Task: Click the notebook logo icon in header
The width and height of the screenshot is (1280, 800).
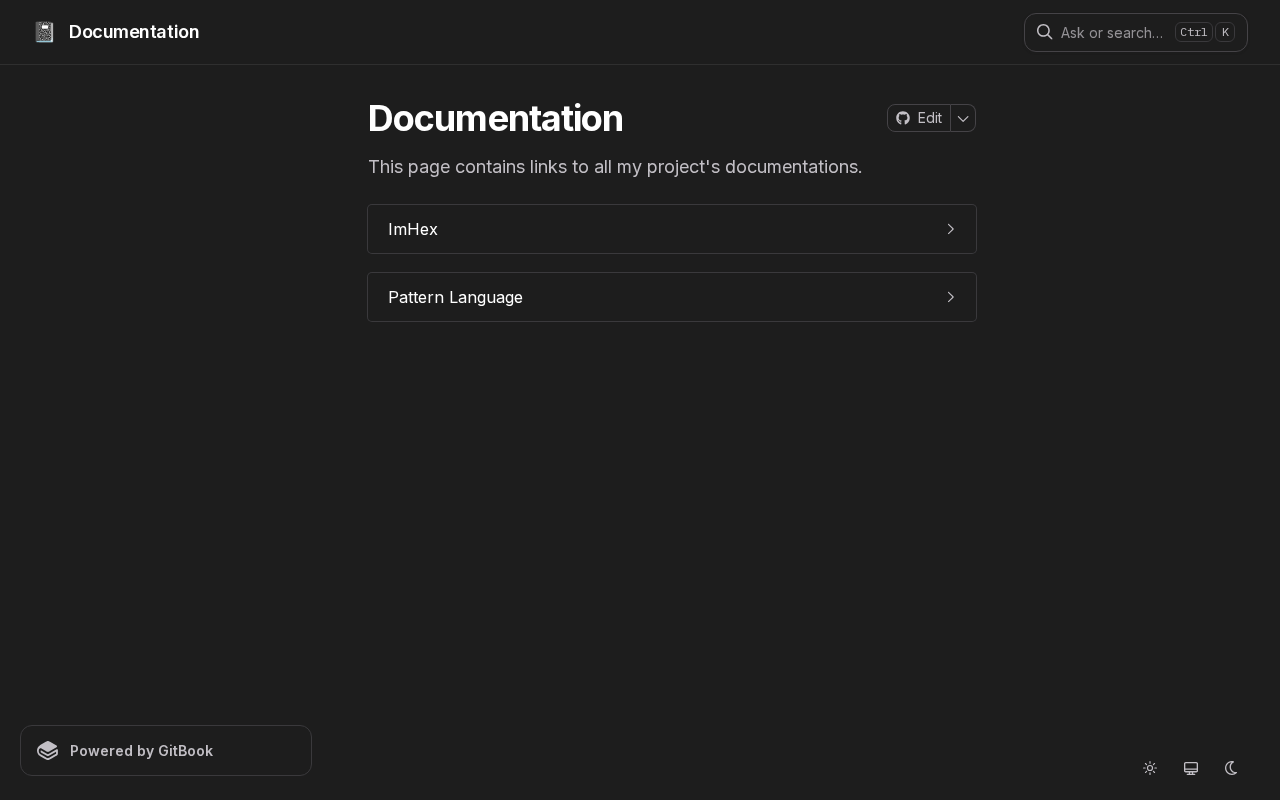Action: point(44,32)
